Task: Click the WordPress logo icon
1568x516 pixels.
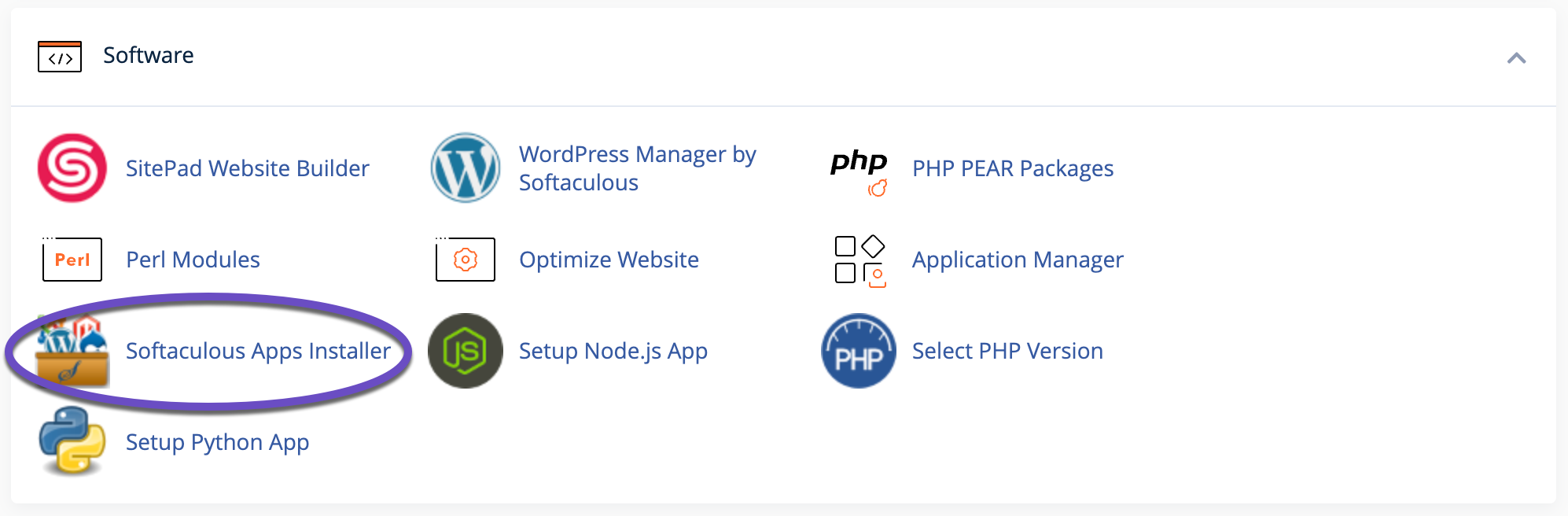Action: point(466,168)
